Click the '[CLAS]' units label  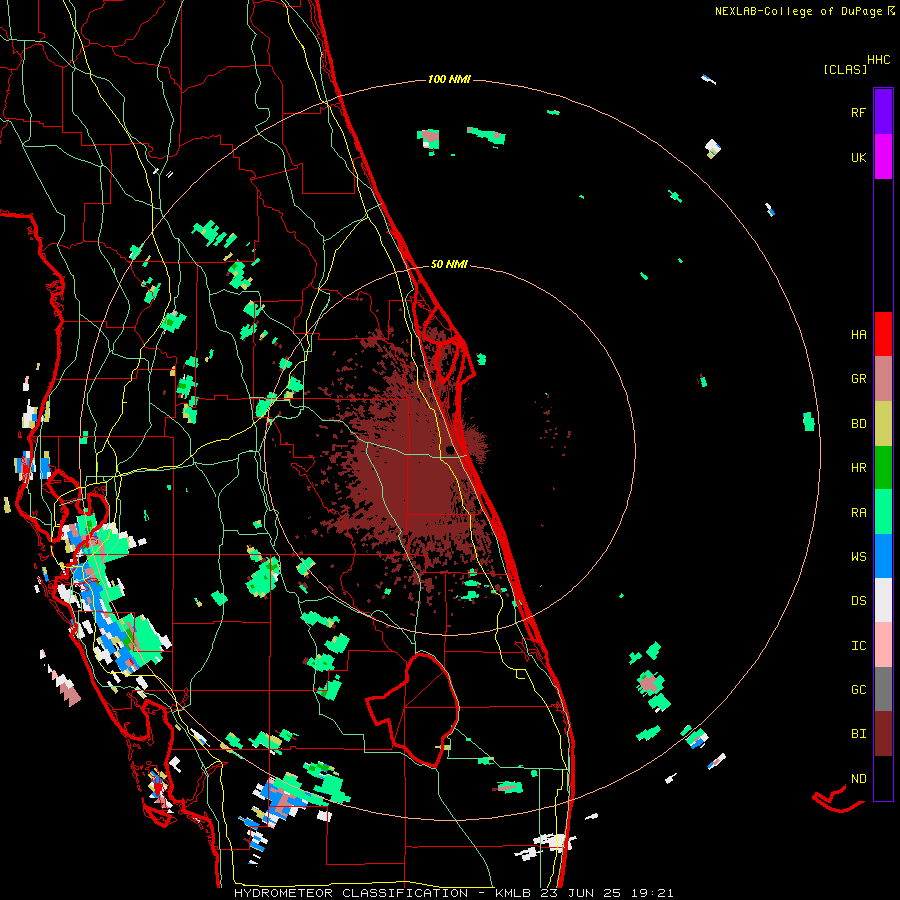coord(845,69)
